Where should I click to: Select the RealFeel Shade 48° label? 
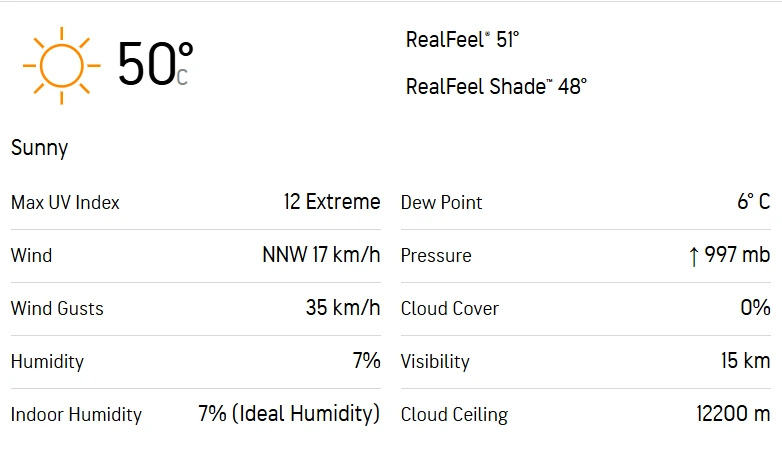point(496,86)
